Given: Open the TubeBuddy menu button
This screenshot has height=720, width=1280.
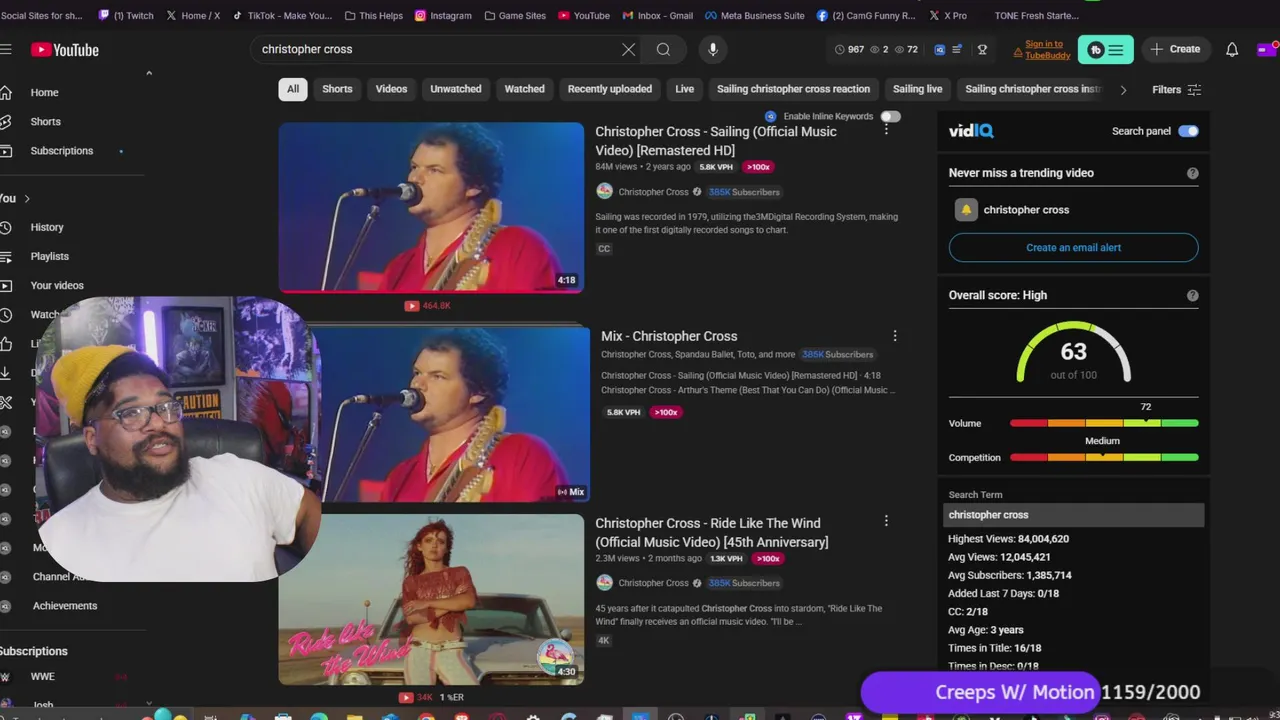Looking at the screenshot, I should 1105,49.
